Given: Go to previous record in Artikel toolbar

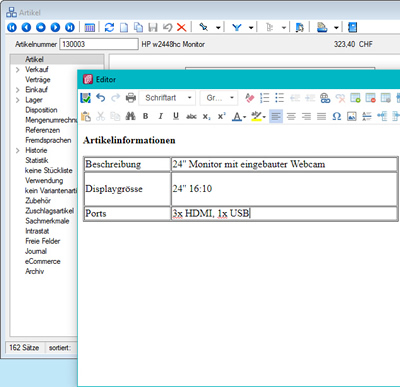Looking at the screenshot, I should 26,27.
